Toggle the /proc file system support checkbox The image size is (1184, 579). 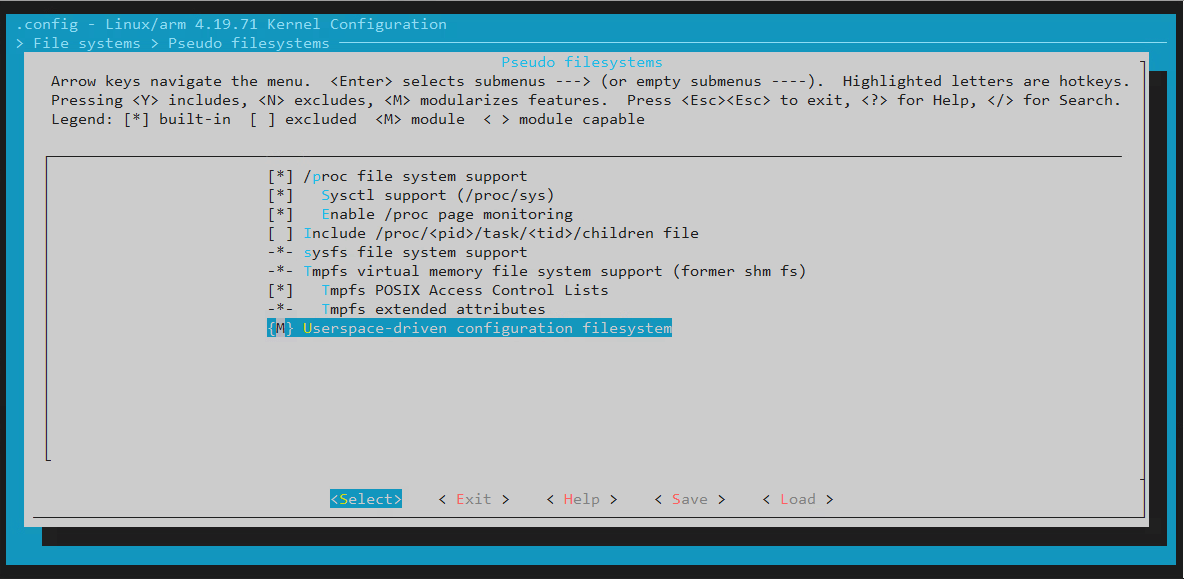pos(280,176)
